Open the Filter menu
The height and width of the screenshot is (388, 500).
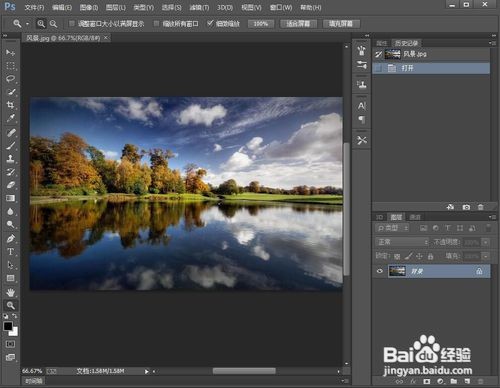pos(199,7)
